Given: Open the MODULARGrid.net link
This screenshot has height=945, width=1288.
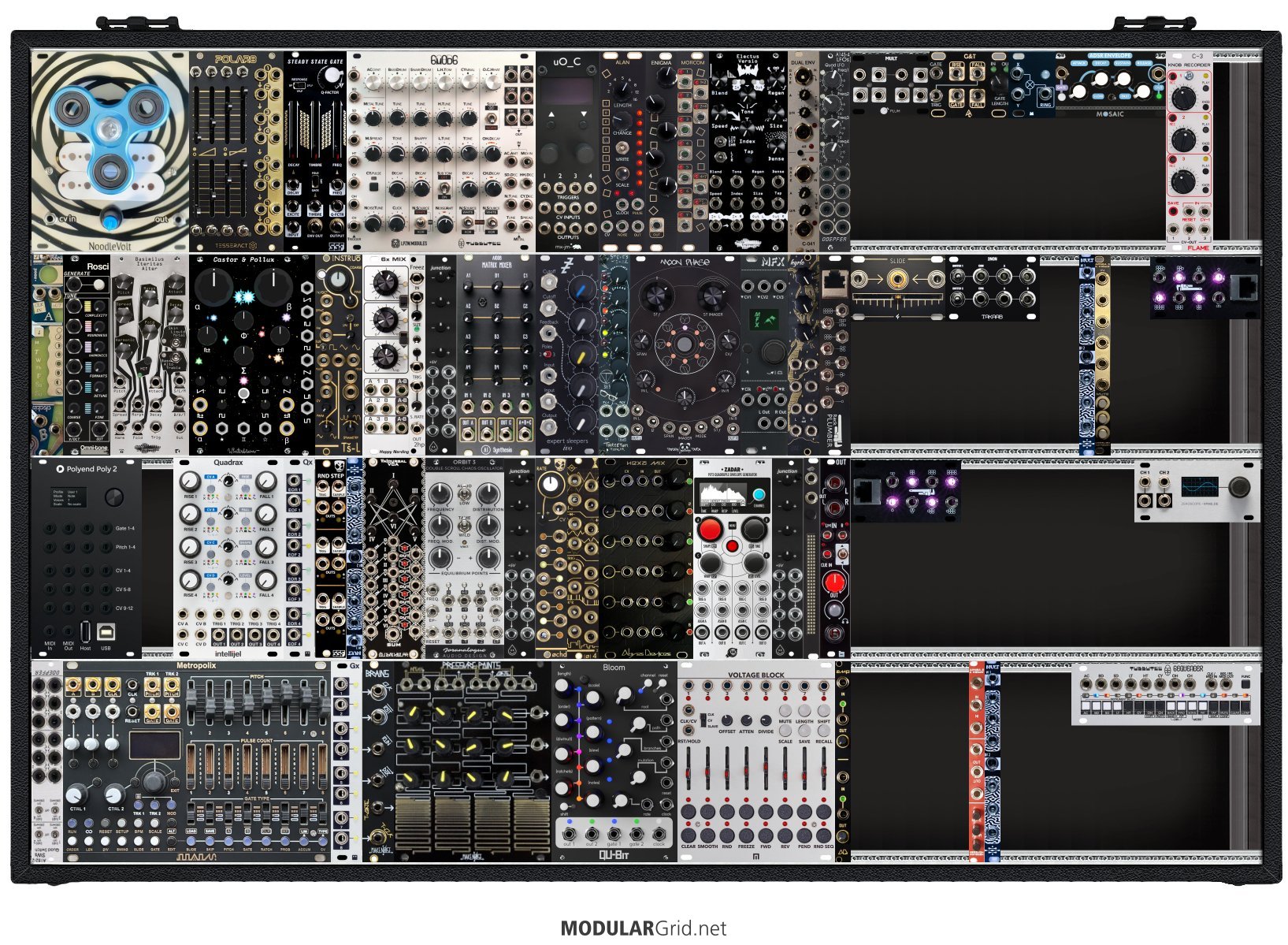Looking at the screenshot, I should pos(643,928).
